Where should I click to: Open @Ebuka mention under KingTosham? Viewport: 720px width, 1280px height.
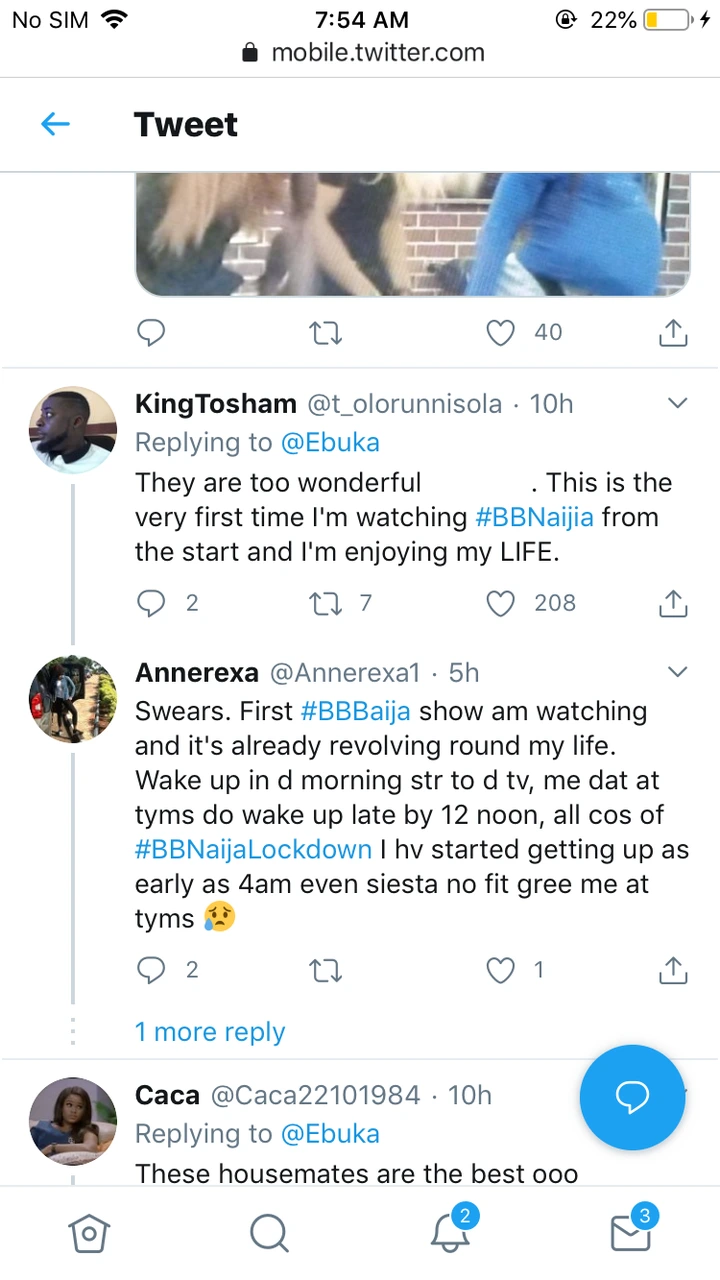[329, 442]
